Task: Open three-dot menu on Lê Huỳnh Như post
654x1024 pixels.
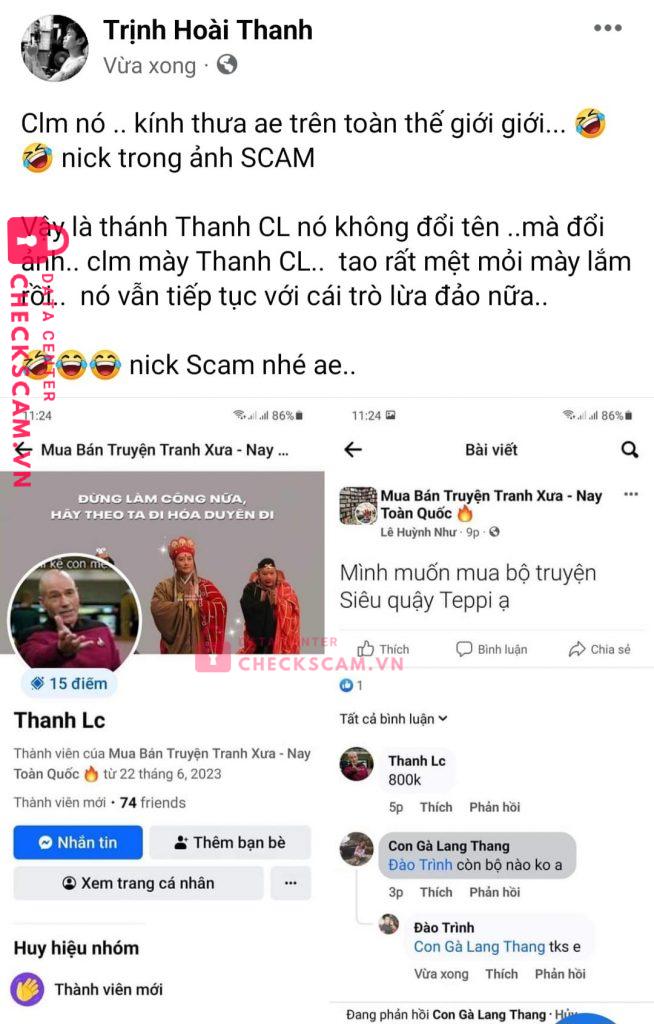Action: pyautogui.click(x=630, y=494)
